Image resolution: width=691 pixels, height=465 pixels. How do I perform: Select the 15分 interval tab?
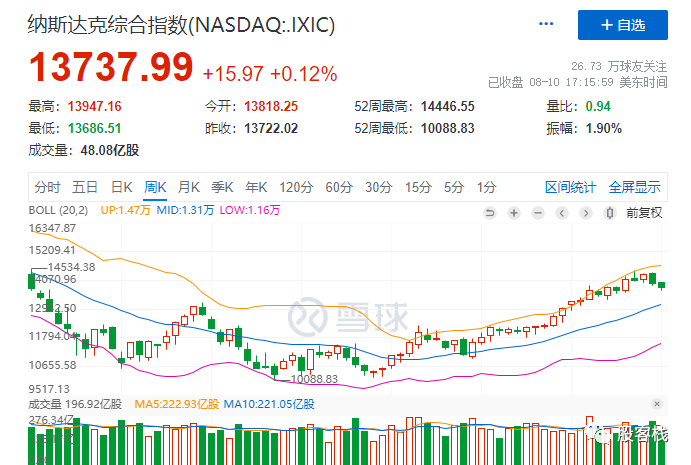tap(418, 187)
